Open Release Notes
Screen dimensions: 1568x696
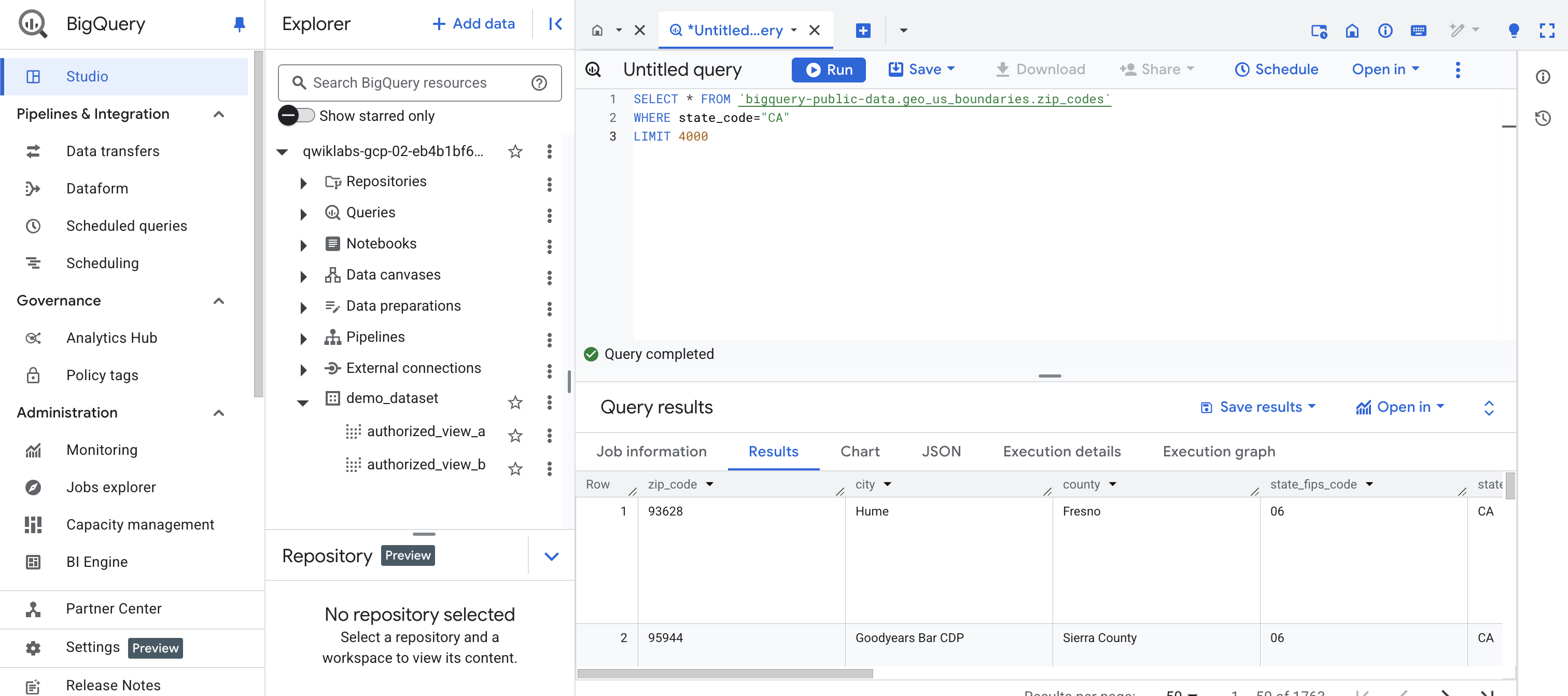point(113,685)
